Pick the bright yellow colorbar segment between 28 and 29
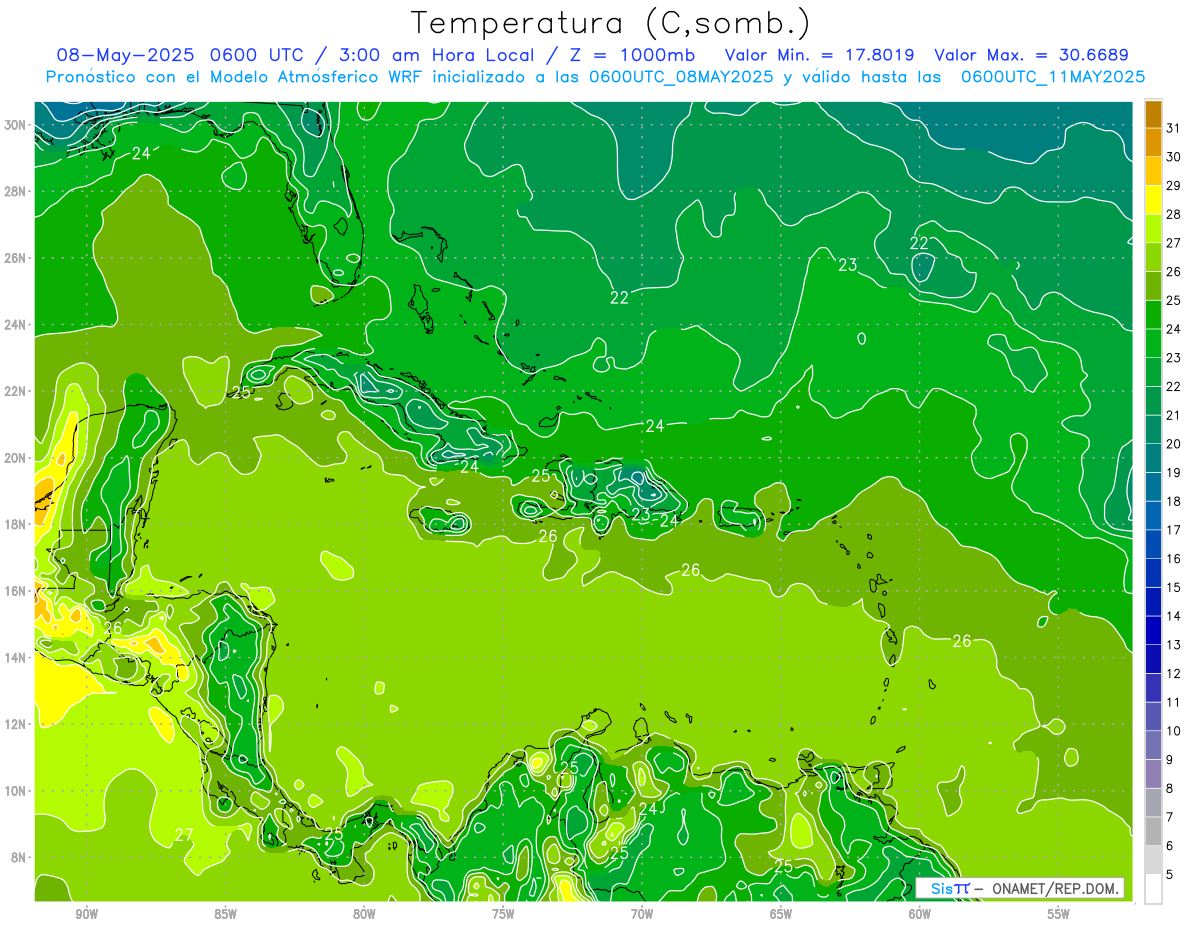 [1153, 200]
